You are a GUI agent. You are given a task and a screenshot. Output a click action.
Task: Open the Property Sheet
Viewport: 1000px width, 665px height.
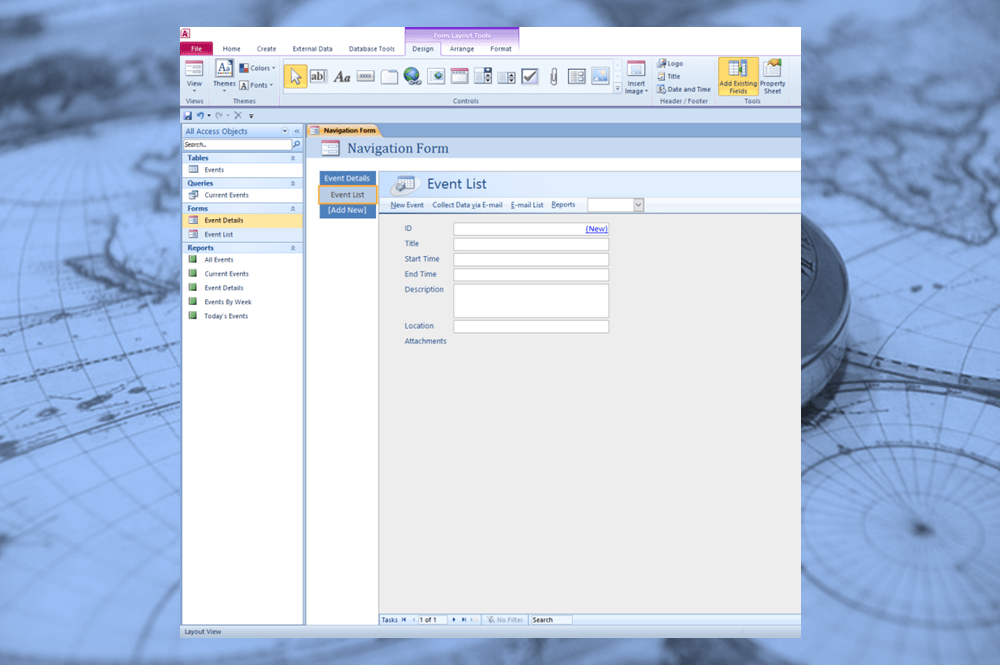click(772, 78)
